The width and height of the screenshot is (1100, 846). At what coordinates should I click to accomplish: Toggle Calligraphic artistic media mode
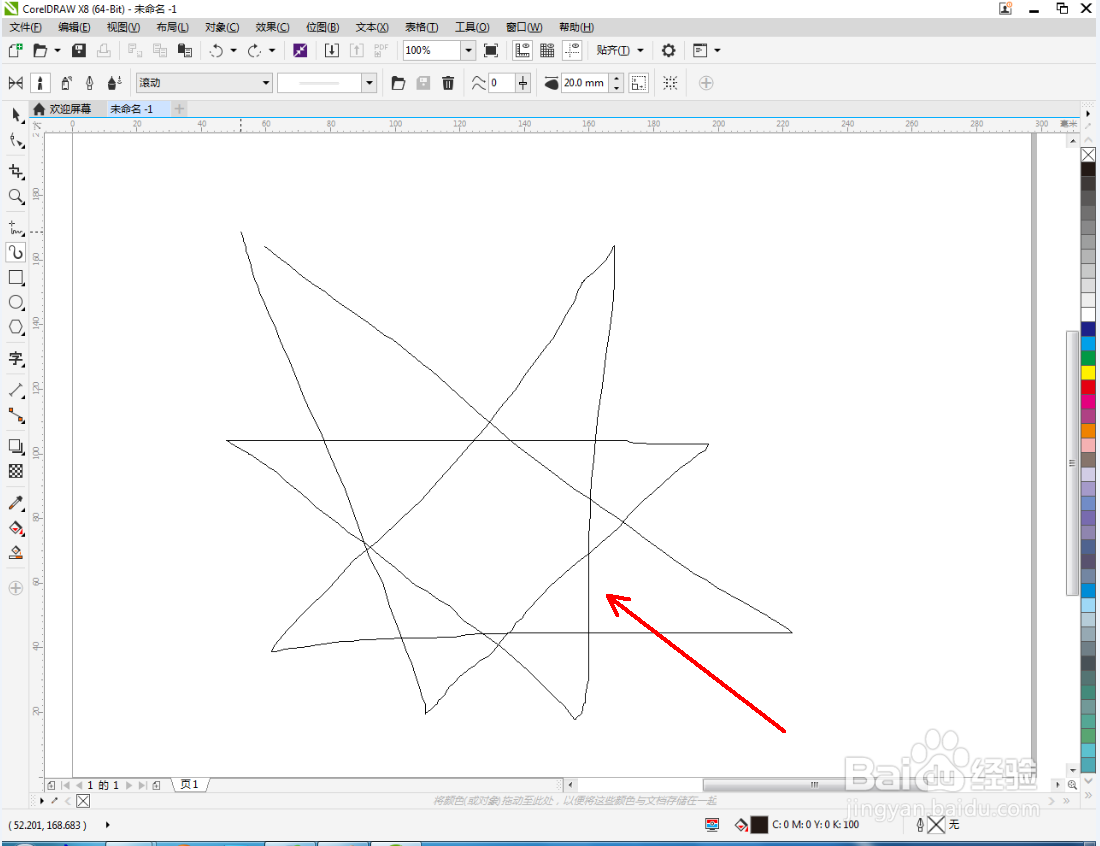click(x=90, y=83)
